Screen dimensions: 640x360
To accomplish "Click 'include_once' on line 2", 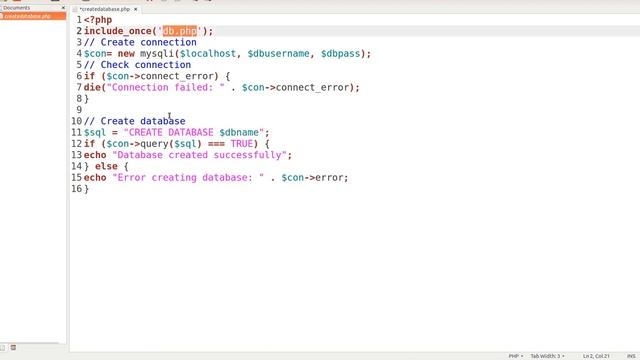I will [x=118, y=31].
